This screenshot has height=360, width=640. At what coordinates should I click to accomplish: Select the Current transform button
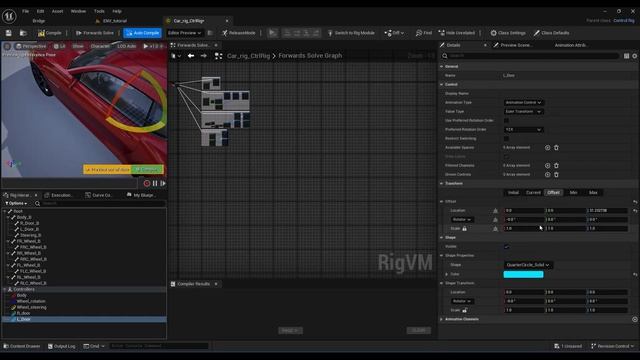[533, 193]
